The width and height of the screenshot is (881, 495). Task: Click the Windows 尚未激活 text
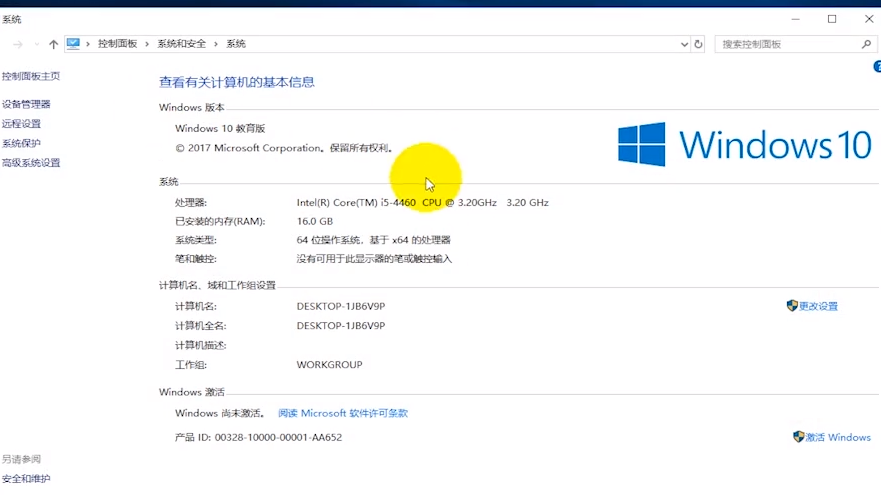pos(220,414)
